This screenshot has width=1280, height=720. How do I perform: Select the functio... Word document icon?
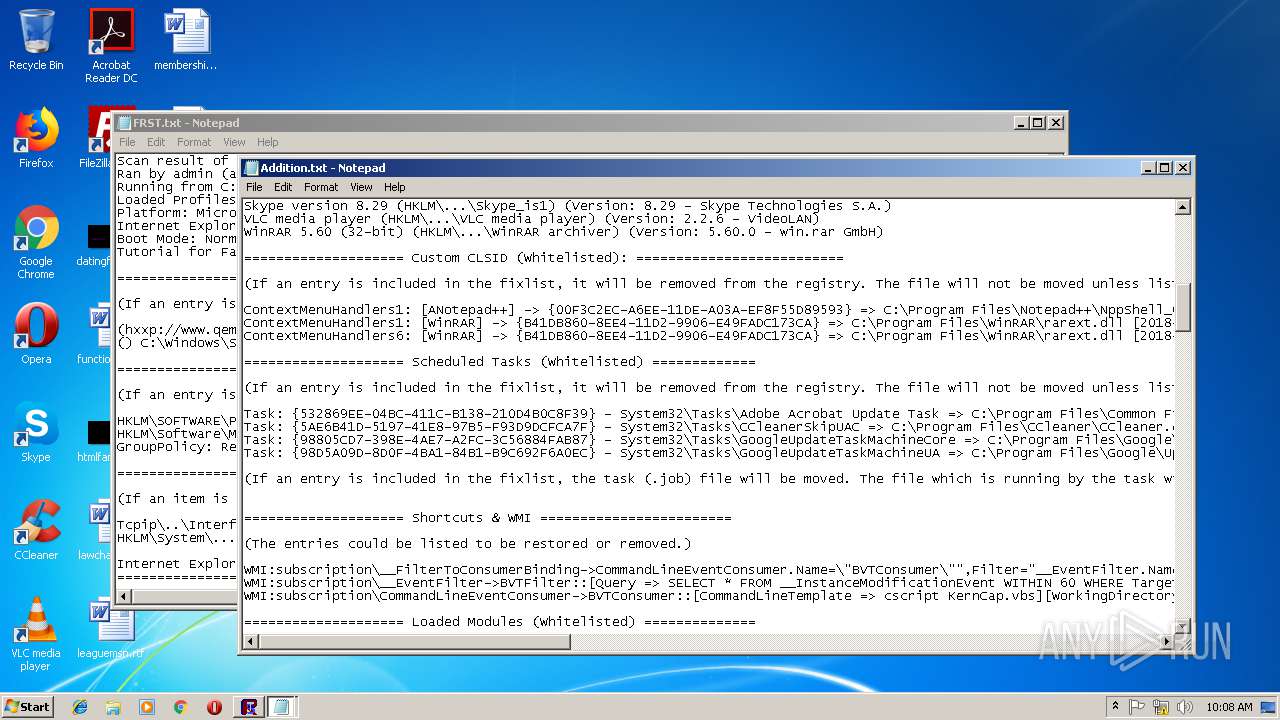(95, 333)
